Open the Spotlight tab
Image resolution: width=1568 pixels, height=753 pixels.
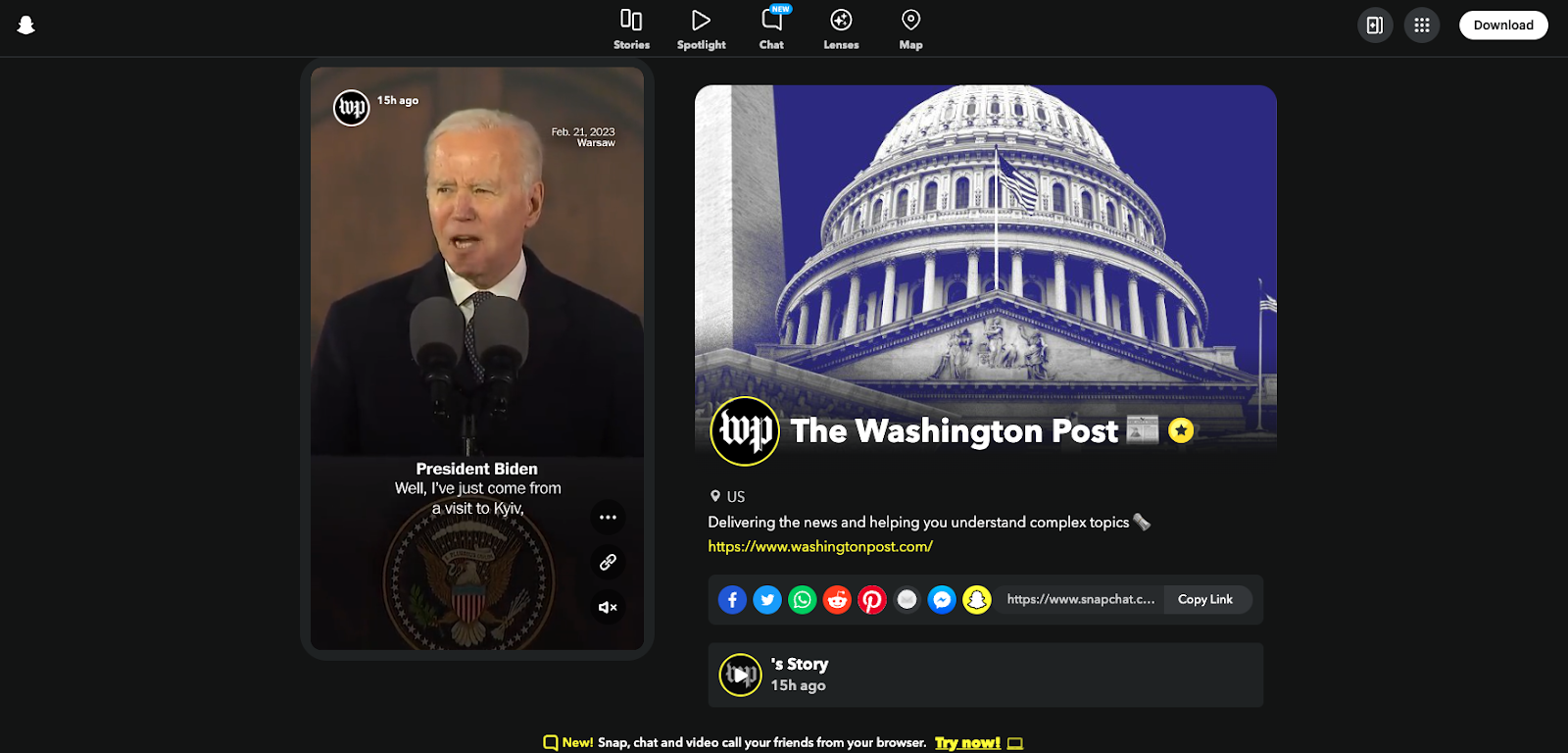click(x=701, y=29)
